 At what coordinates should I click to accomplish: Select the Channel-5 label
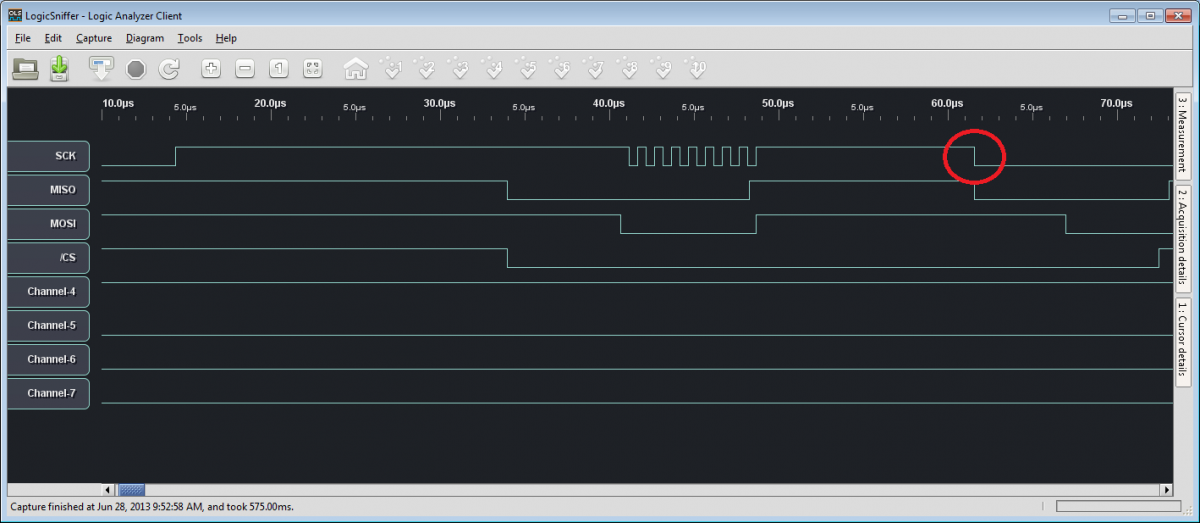(48, 326)
